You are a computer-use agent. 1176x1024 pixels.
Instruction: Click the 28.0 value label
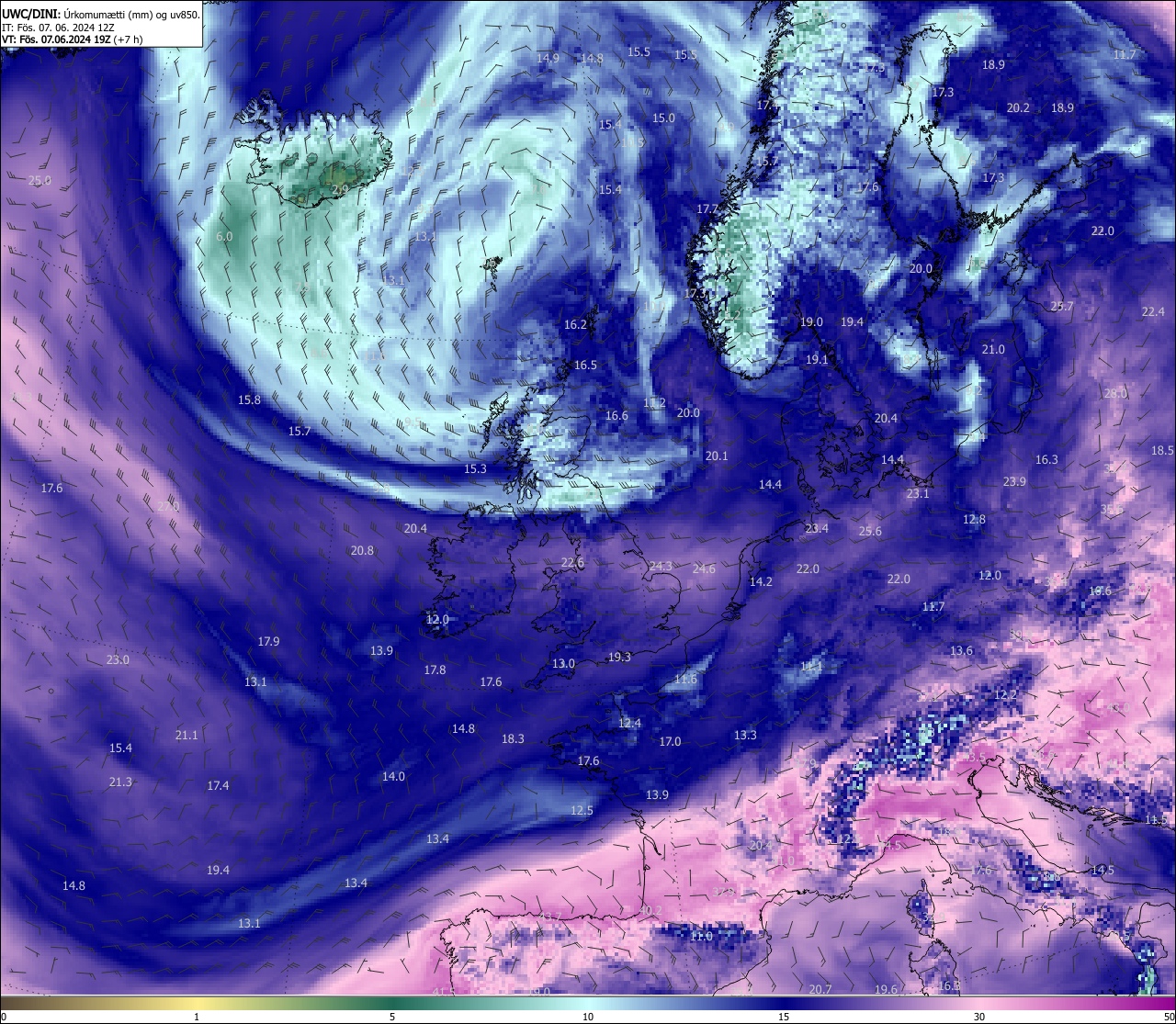click(1115, 393)
